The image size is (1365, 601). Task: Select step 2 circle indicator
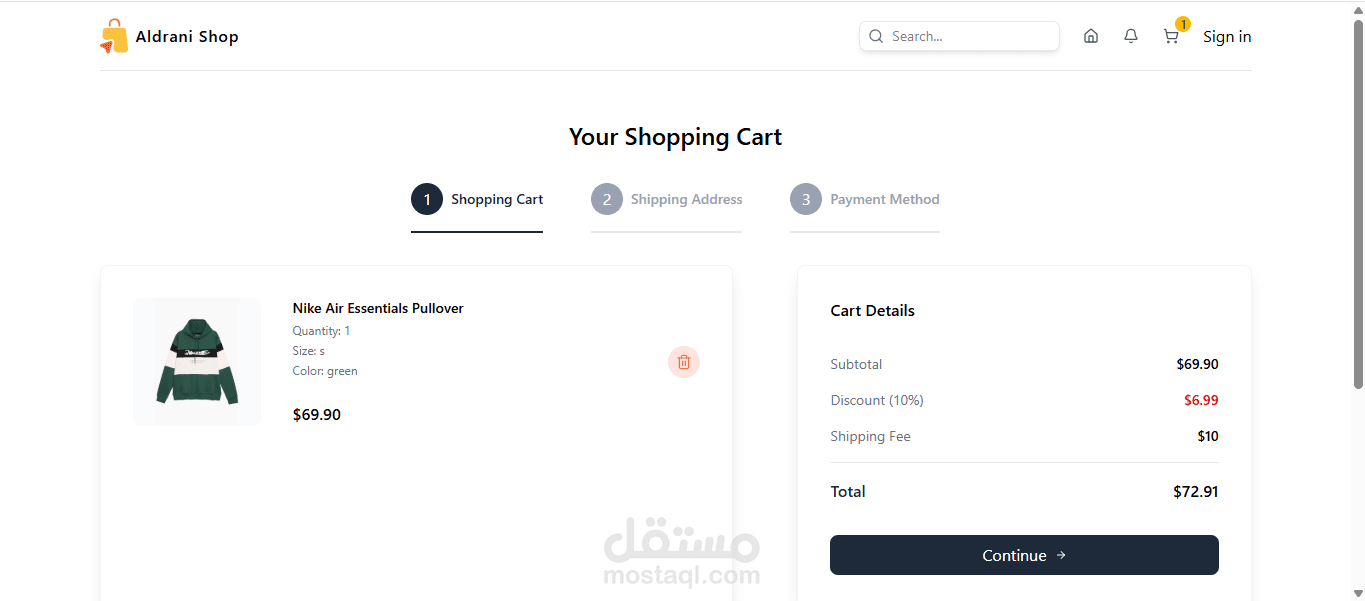tap(607, 199)
